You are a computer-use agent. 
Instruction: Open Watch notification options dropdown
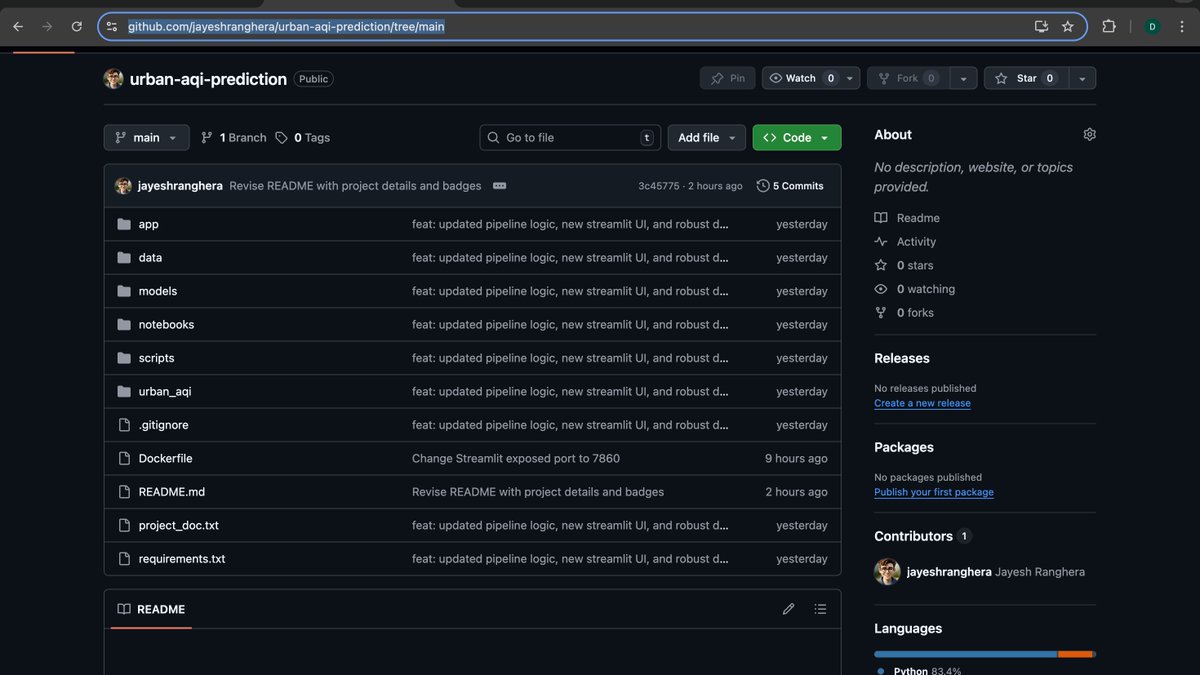pyautogui.click(x=850, y=78)
